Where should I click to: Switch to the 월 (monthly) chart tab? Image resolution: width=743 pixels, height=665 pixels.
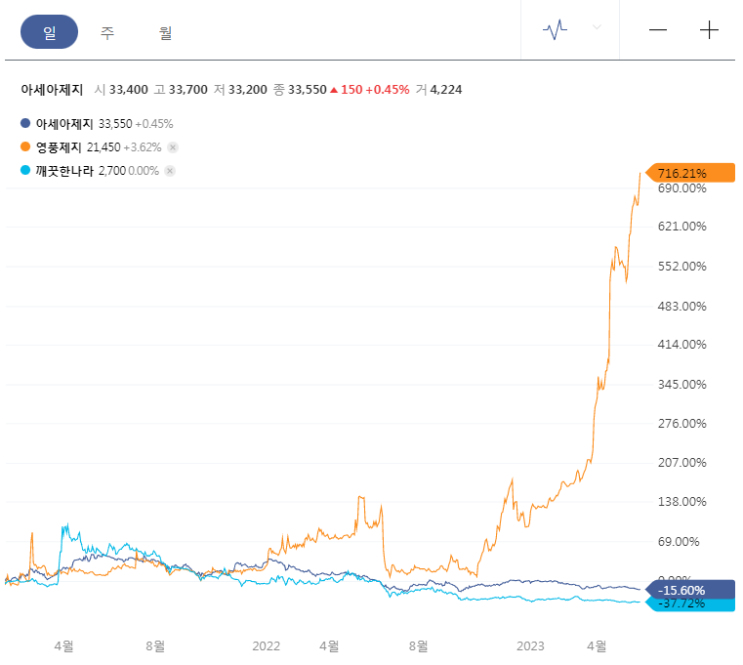(165, 32)
